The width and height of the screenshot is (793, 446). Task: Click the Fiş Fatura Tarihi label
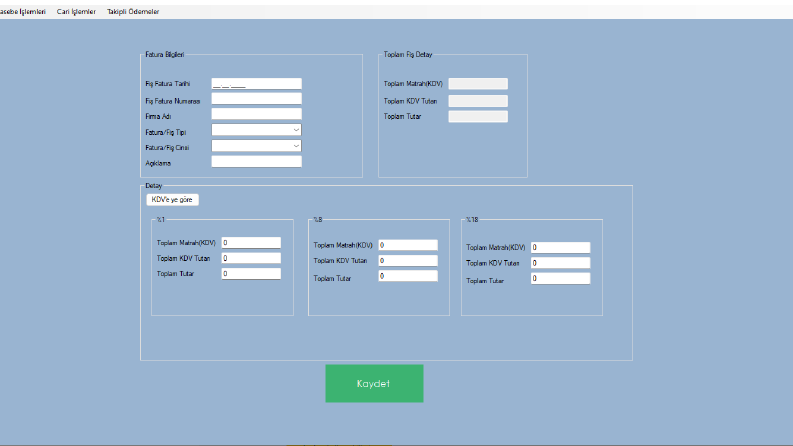[168, 84]
